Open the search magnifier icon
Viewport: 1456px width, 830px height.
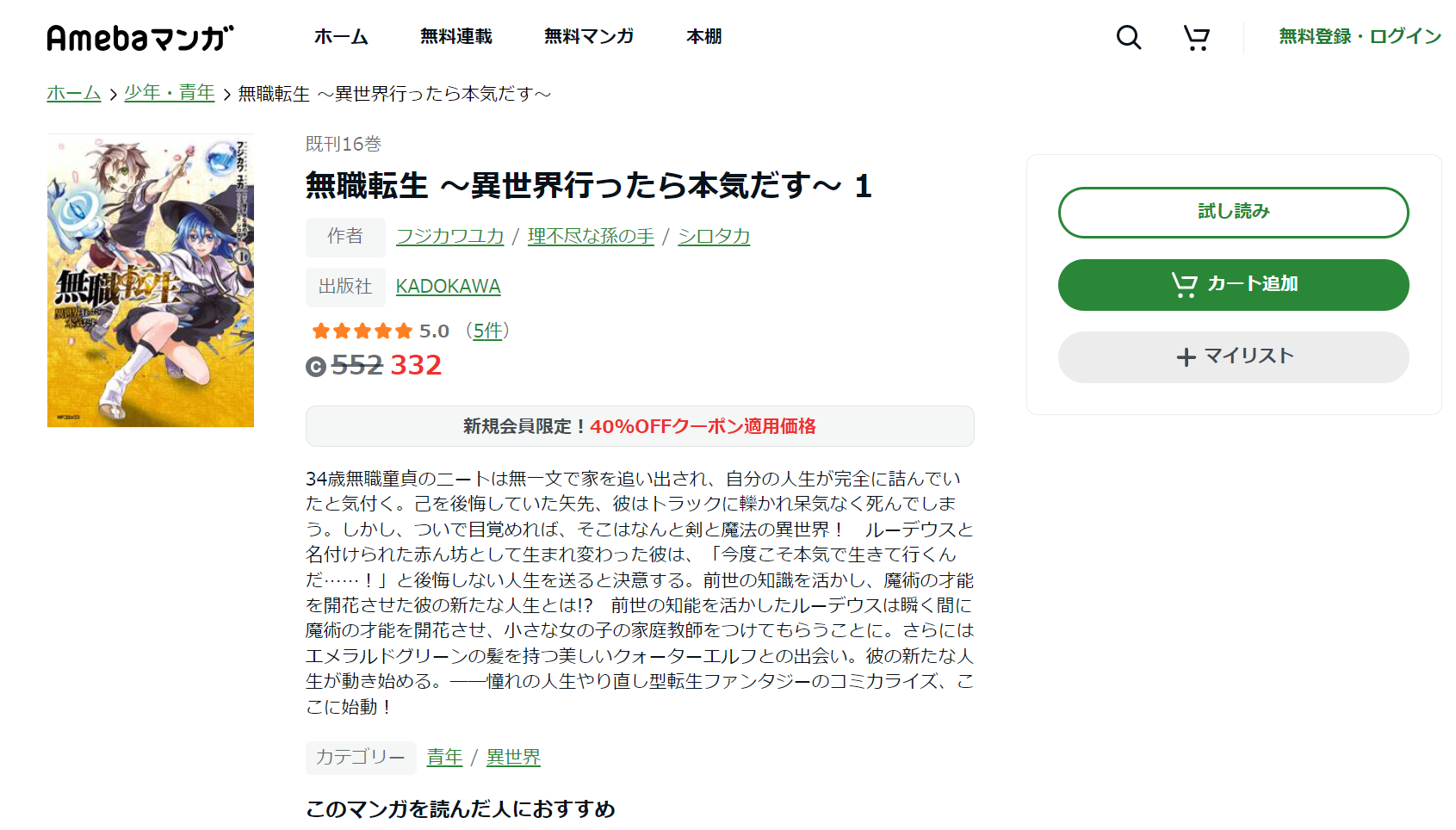pyautogui.click(x=1128, y=37)
